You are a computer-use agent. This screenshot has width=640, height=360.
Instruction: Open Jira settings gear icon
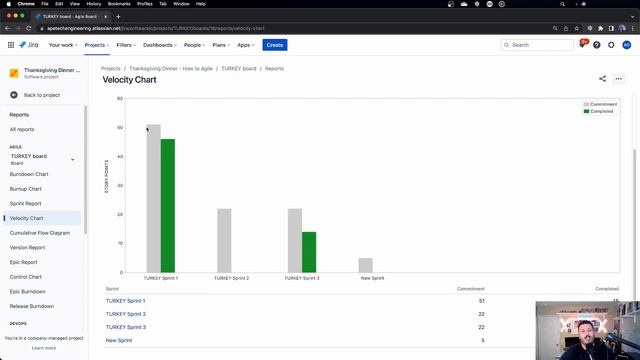(611, 45)
